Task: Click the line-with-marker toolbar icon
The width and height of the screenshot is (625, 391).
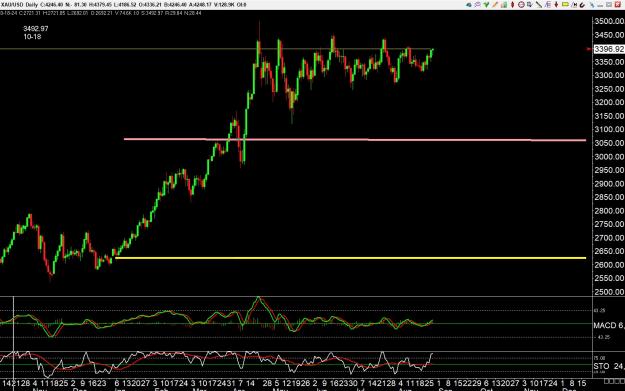Action: [x=574, y=5]
